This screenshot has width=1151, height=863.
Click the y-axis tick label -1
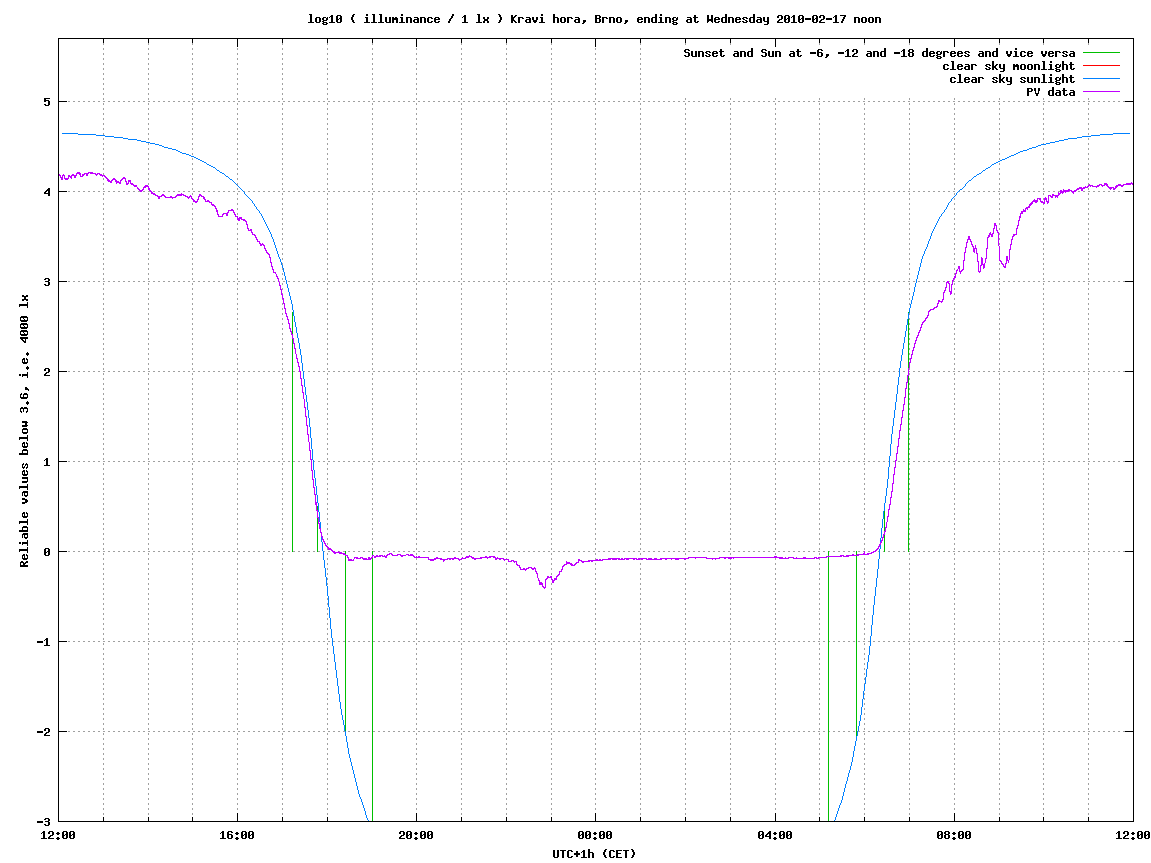44,642
